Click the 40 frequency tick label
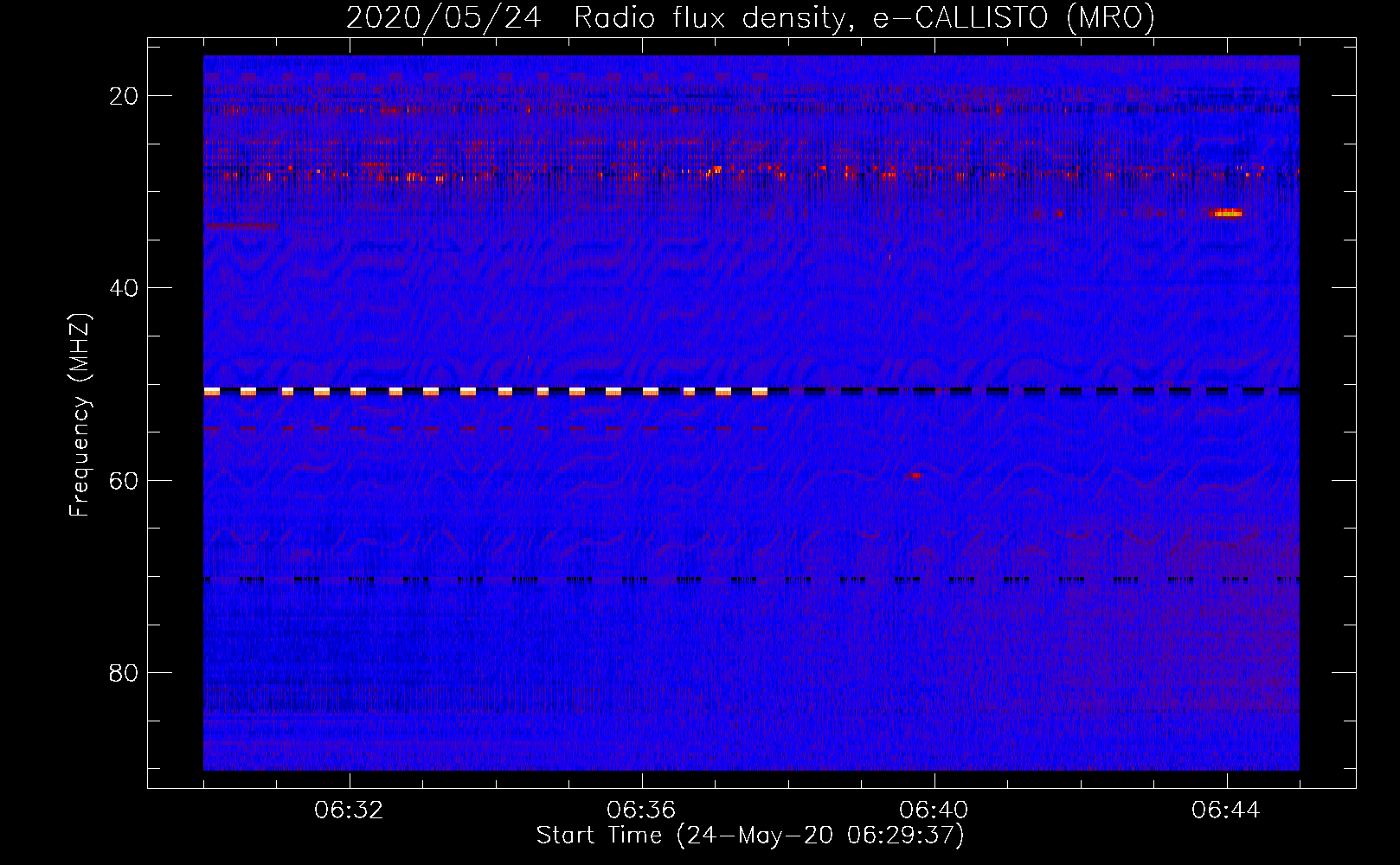Image resolution: width=1400 pixels, height=865 pixels. [125, 288]
